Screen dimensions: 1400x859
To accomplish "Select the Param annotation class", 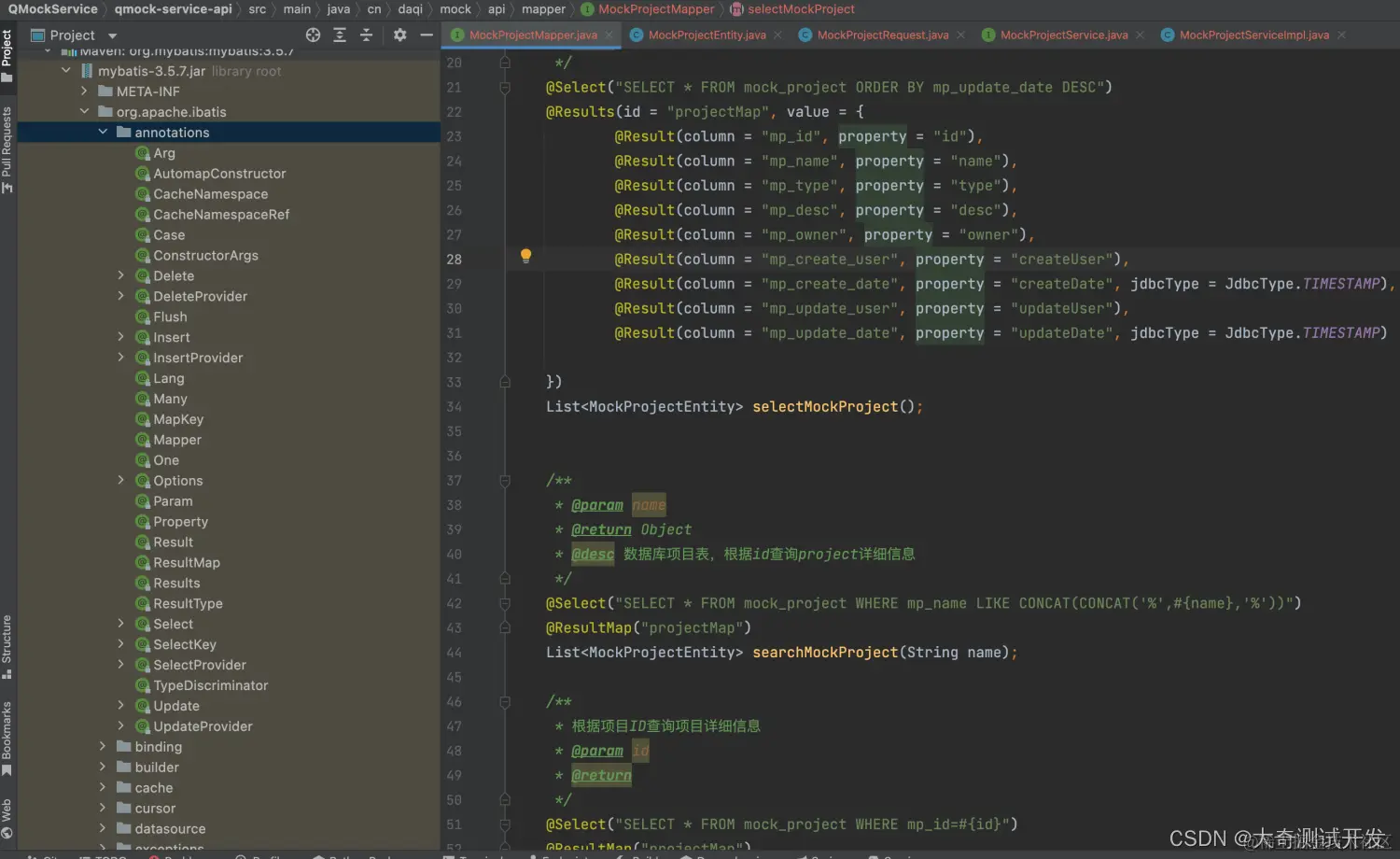I will (173, 501).
